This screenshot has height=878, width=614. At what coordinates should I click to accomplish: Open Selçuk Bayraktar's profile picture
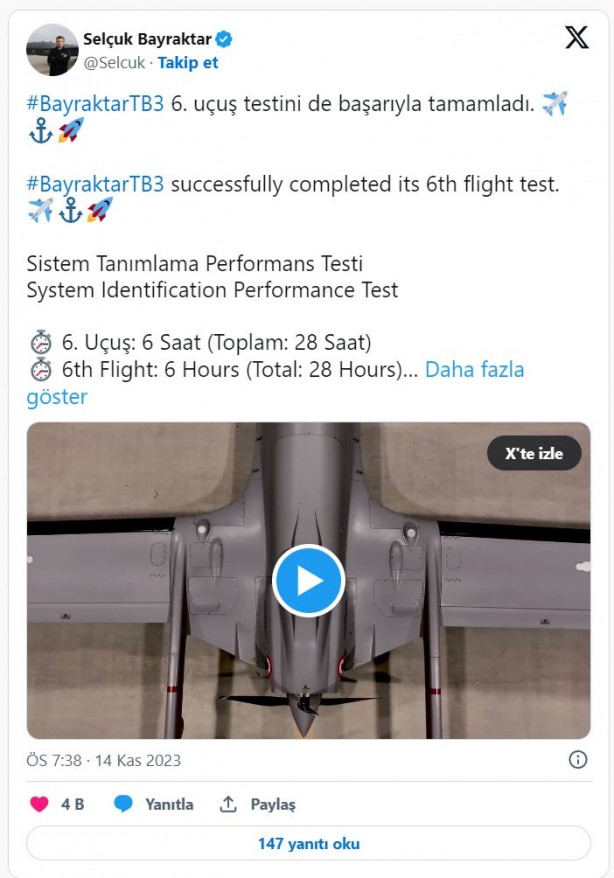[x=52, y=50]
